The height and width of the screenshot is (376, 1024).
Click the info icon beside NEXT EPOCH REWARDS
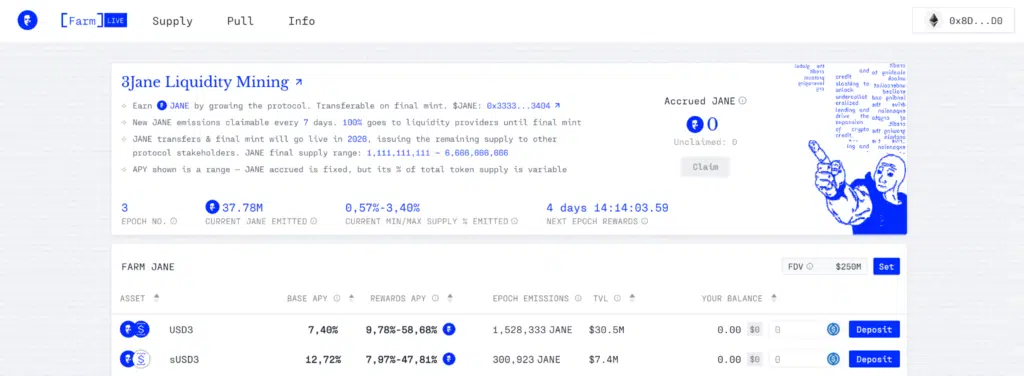click(x=645, y=221)
